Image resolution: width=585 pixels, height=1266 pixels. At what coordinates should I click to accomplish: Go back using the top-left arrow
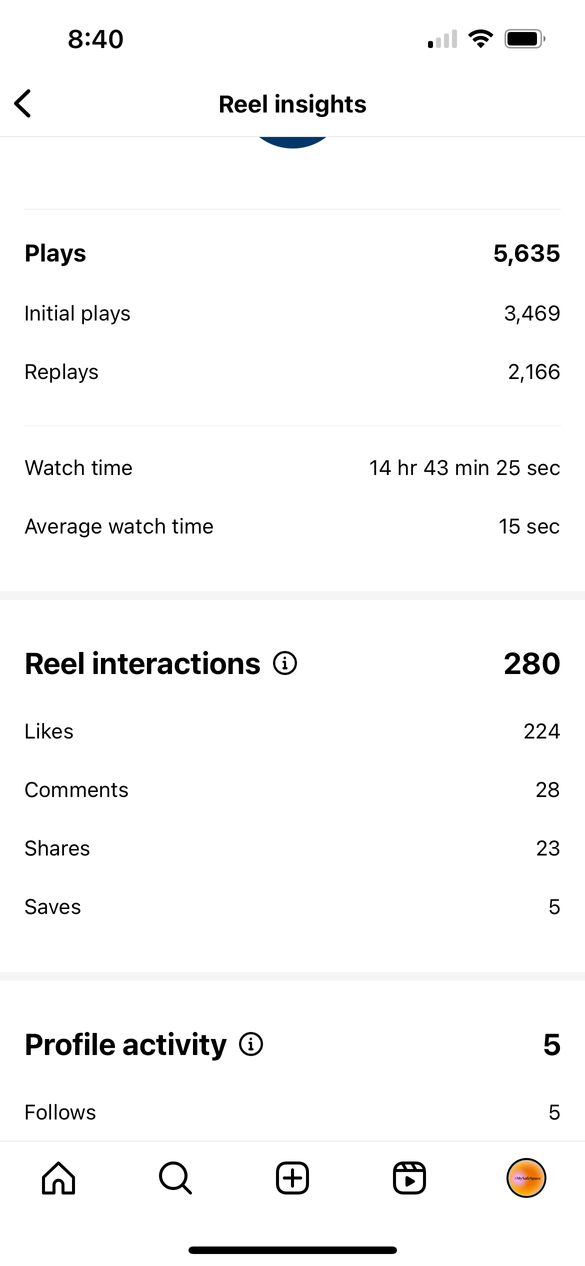(x=23, y=103)
